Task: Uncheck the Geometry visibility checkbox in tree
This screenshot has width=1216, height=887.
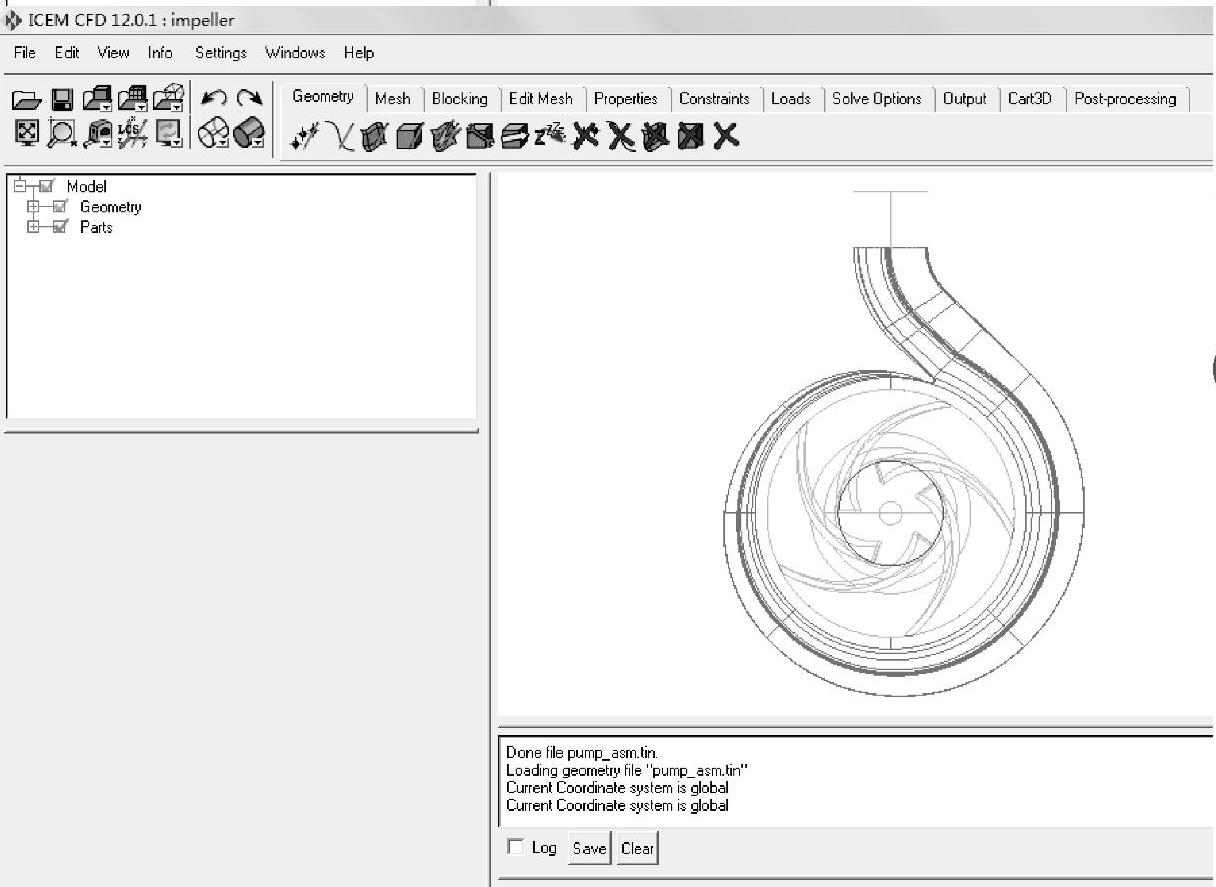Action: pyautogui.click(x=60, y=207)
